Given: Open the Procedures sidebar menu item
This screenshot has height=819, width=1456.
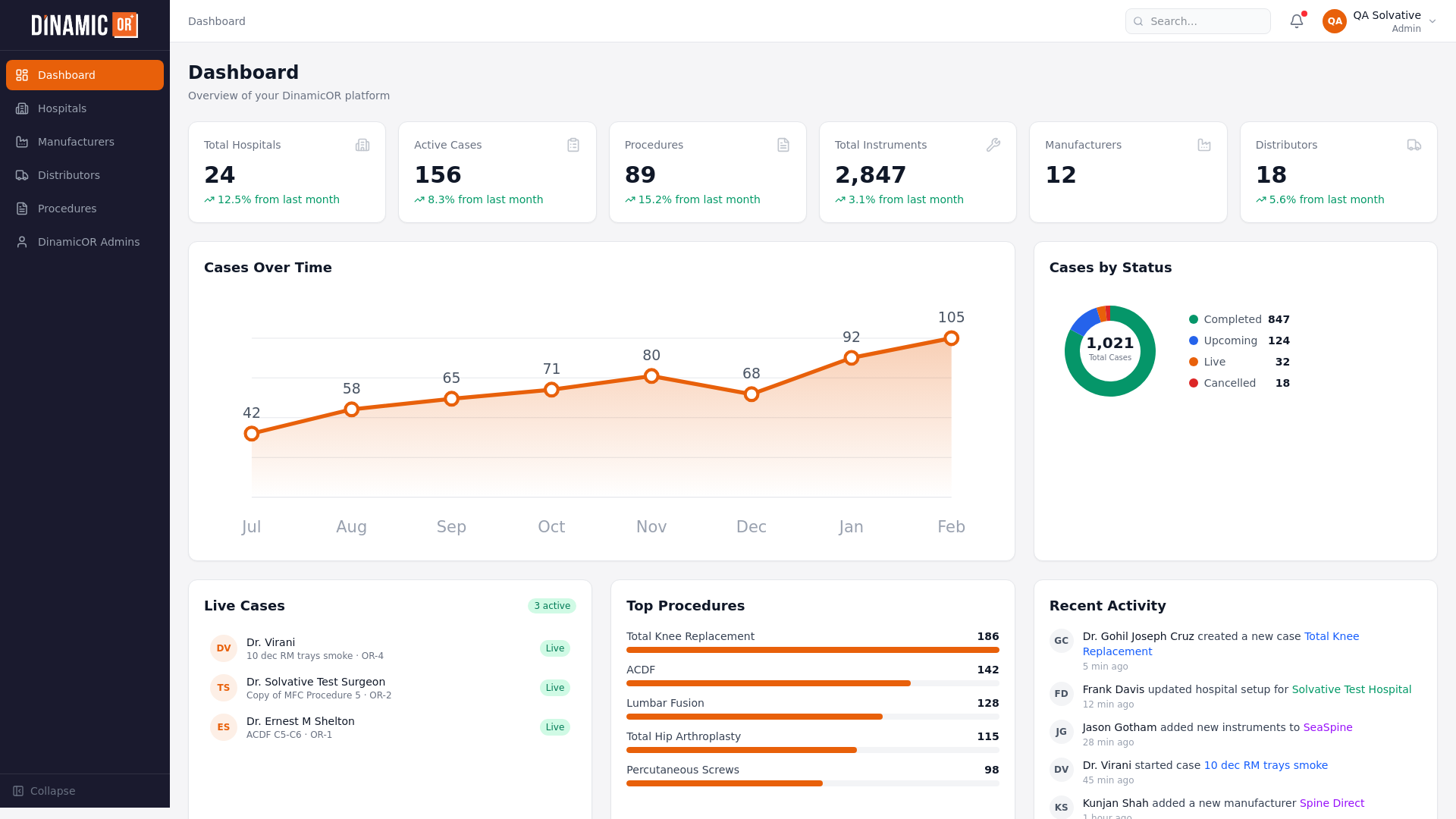Looking at the screenshot, I should (x=67, y=209).
